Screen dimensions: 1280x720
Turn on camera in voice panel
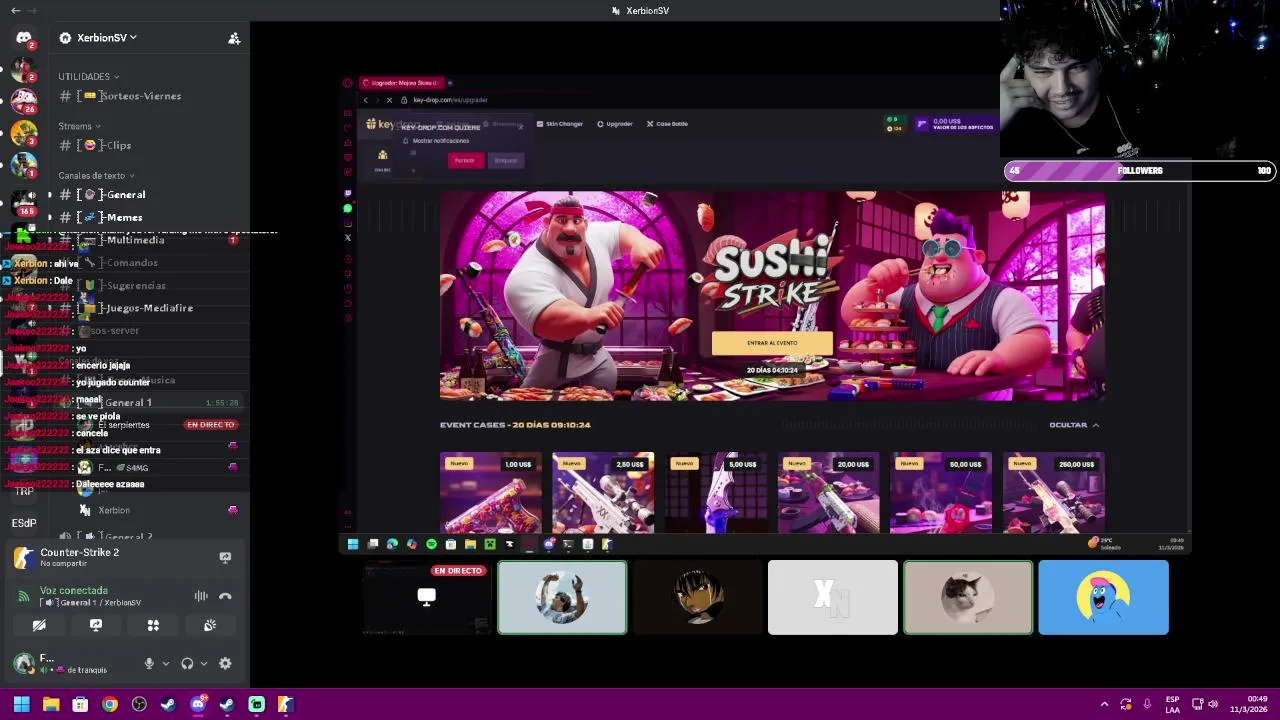click(x=39, y=625)
